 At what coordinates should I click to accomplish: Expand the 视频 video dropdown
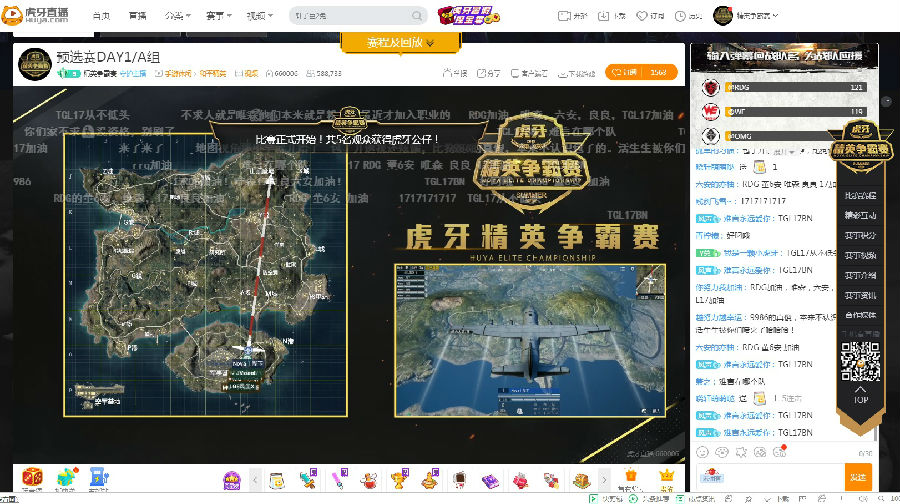pos(259,15)
